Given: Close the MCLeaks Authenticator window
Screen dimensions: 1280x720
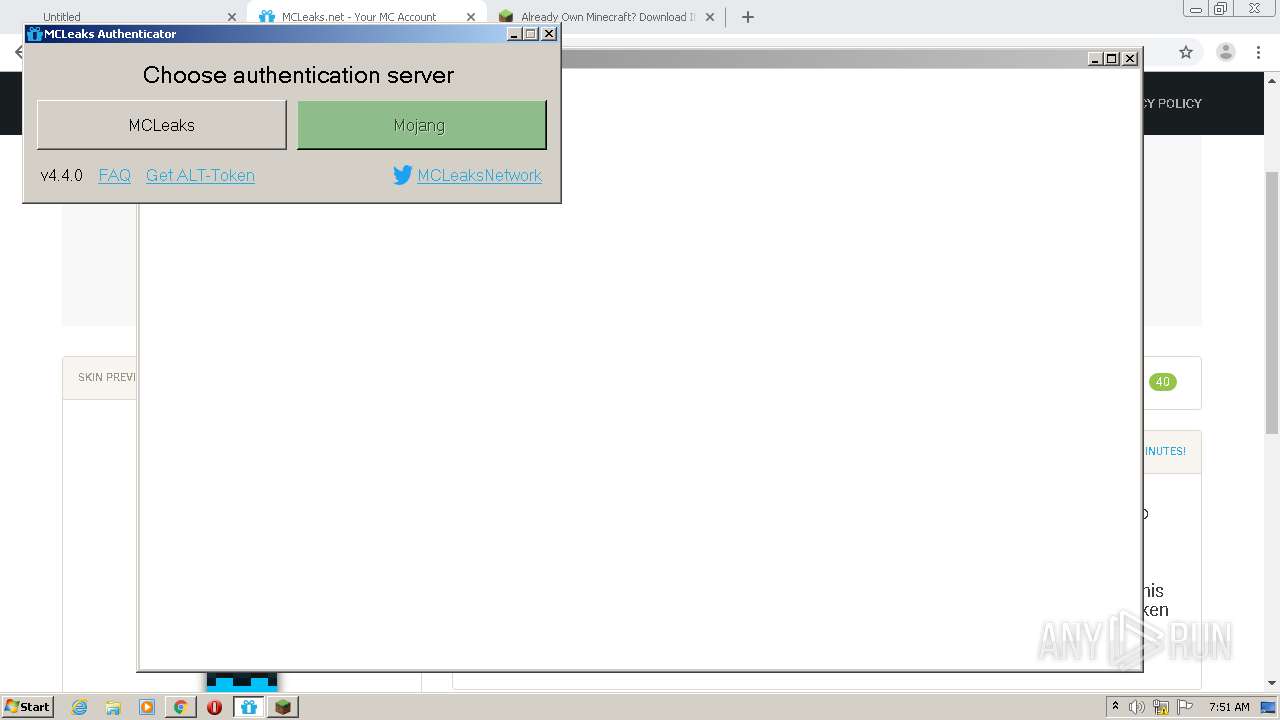Looking at the screenshot, I should [x=549, y=34].
